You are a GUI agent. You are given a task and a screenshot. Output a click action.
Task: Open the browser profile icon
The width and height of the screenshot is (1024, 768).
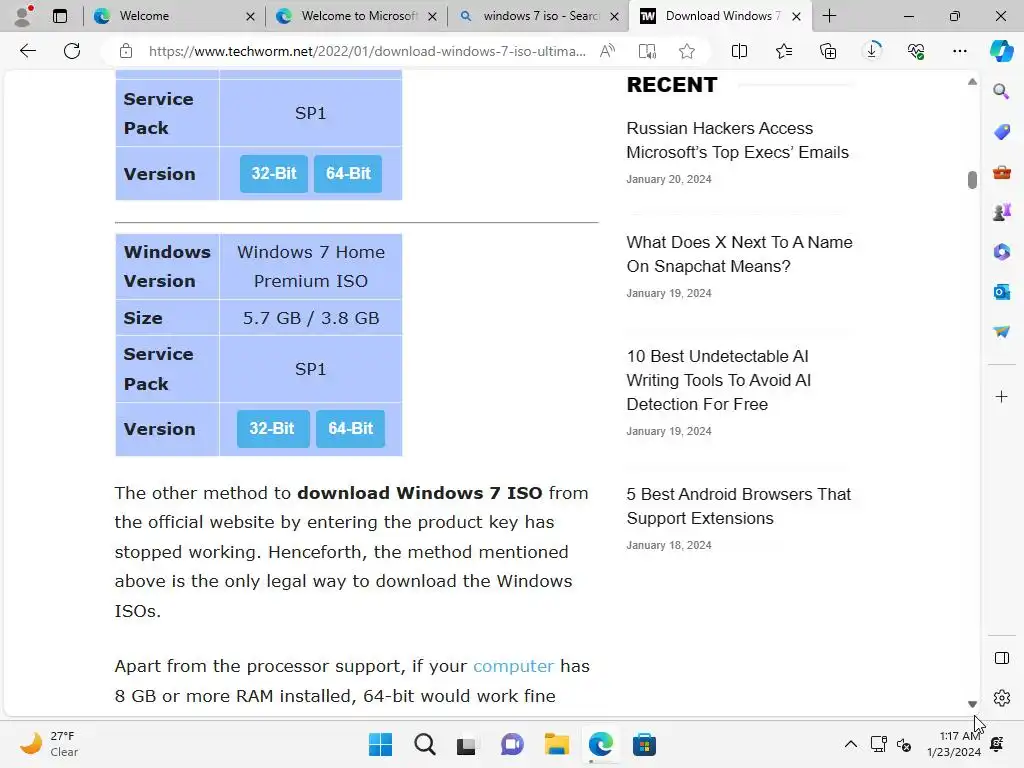coord(24,16)
